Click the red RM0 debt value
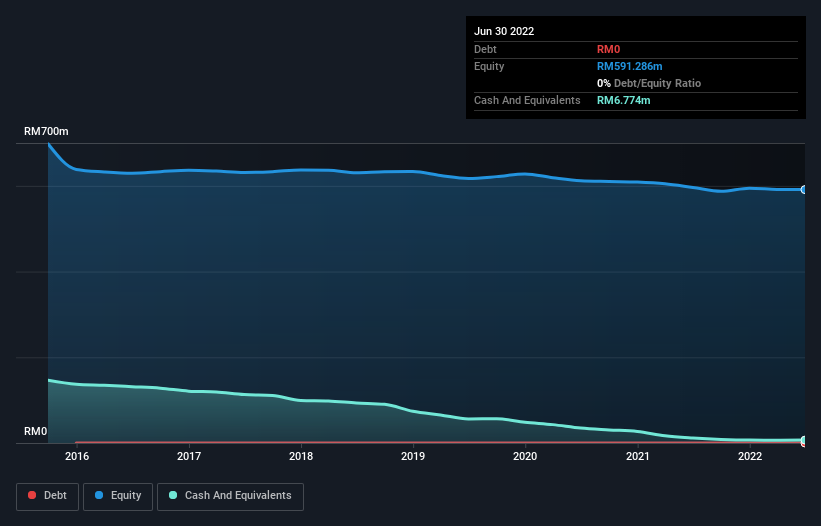 click(x=608, y=49)
